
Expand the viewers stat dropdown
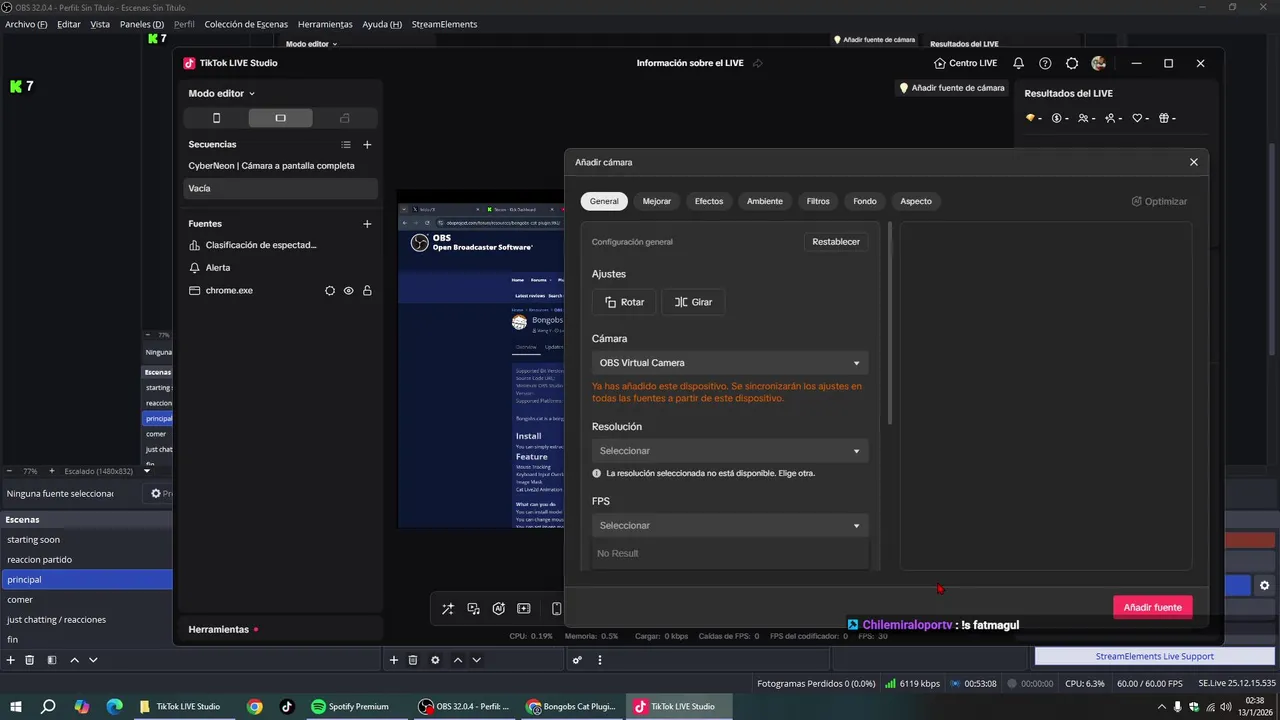coord(1087,118)
